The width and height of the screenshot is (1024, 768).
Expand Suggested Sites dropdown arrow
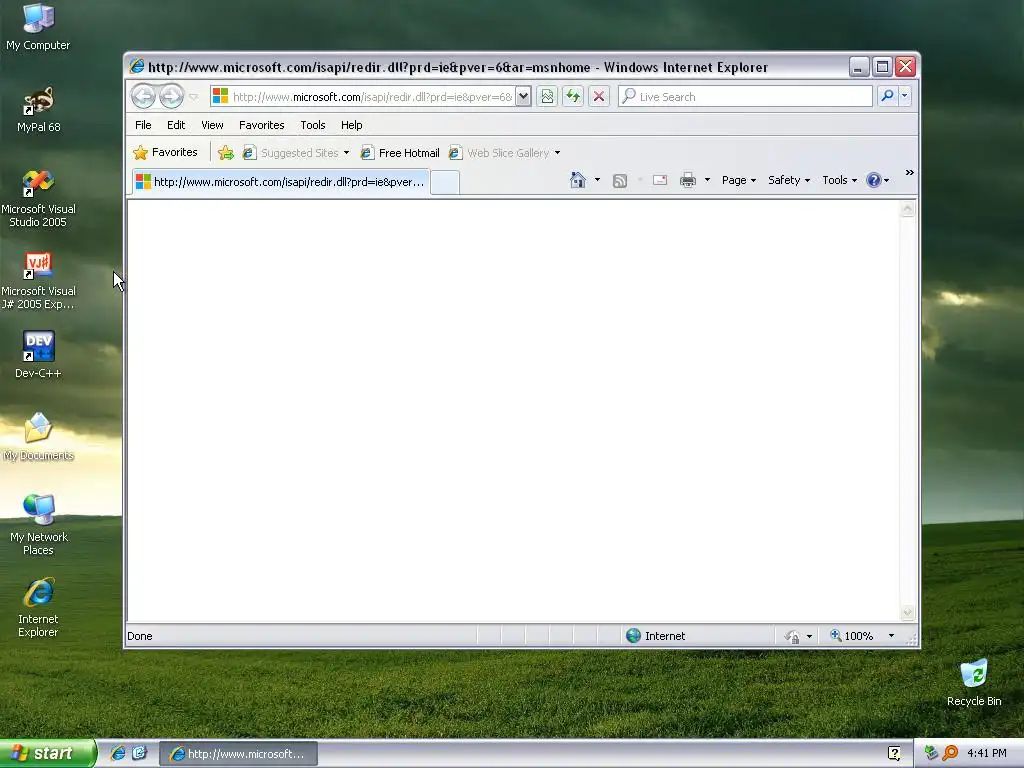(346, 153)
